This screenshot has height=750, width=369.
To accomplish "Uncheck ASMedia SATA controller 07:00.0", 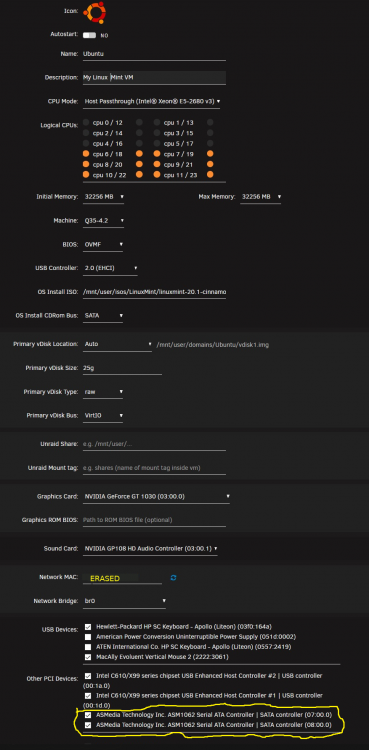I will [88, 715].
